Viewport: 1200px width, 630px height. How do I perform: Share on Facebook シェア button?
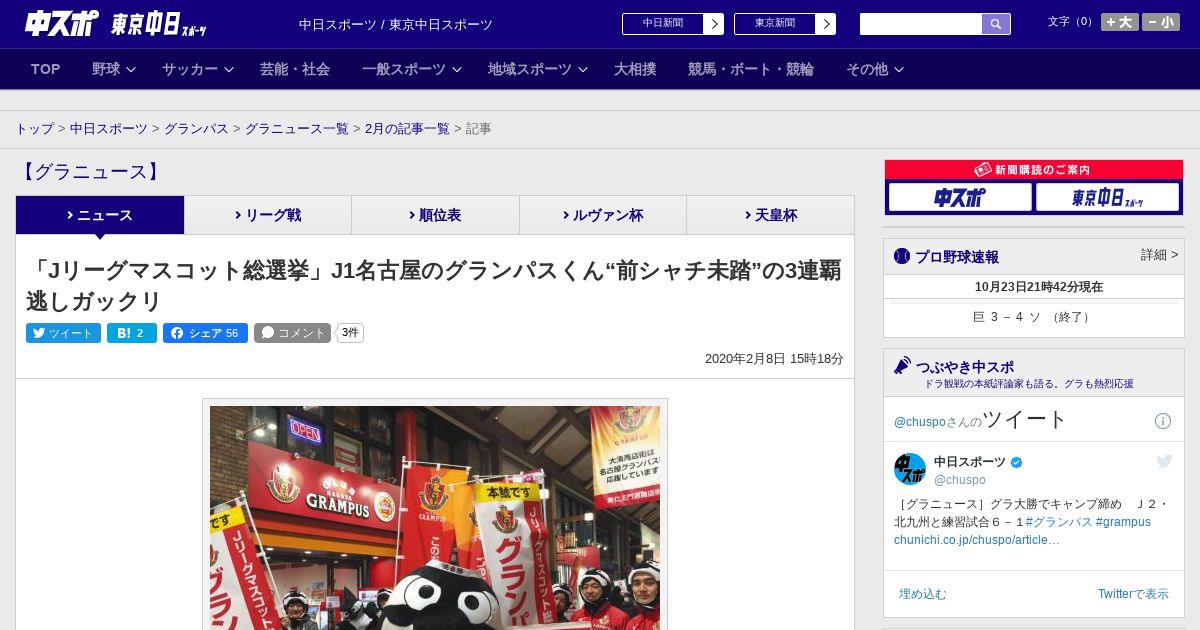pos(205,333)
